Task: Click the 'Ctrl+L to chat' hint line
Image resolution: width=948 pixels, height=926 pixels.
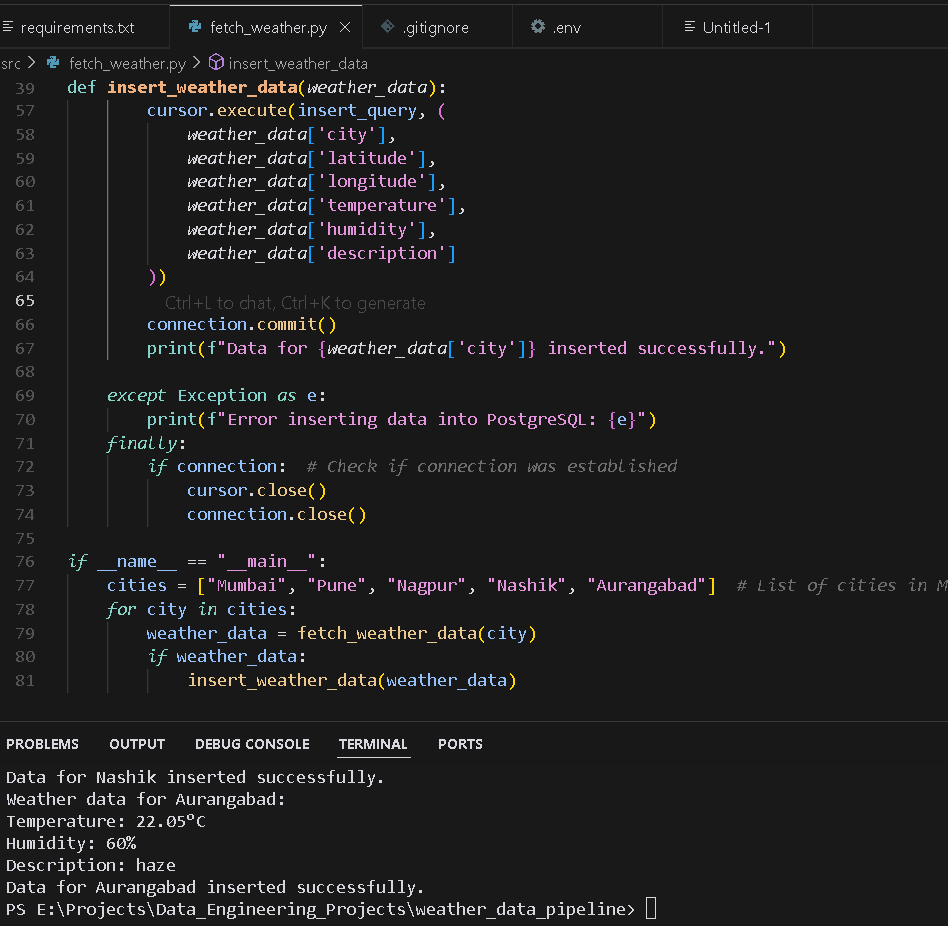Action: pos(295,303)
